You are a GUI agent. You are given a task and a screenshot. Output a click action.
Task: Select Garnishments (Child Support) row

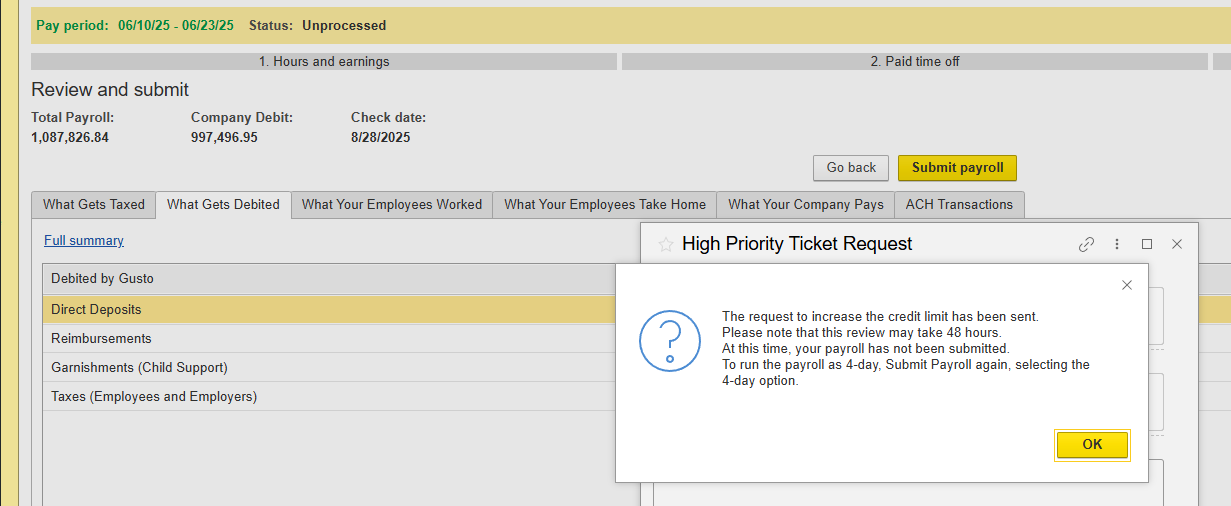tap(139, 368)
